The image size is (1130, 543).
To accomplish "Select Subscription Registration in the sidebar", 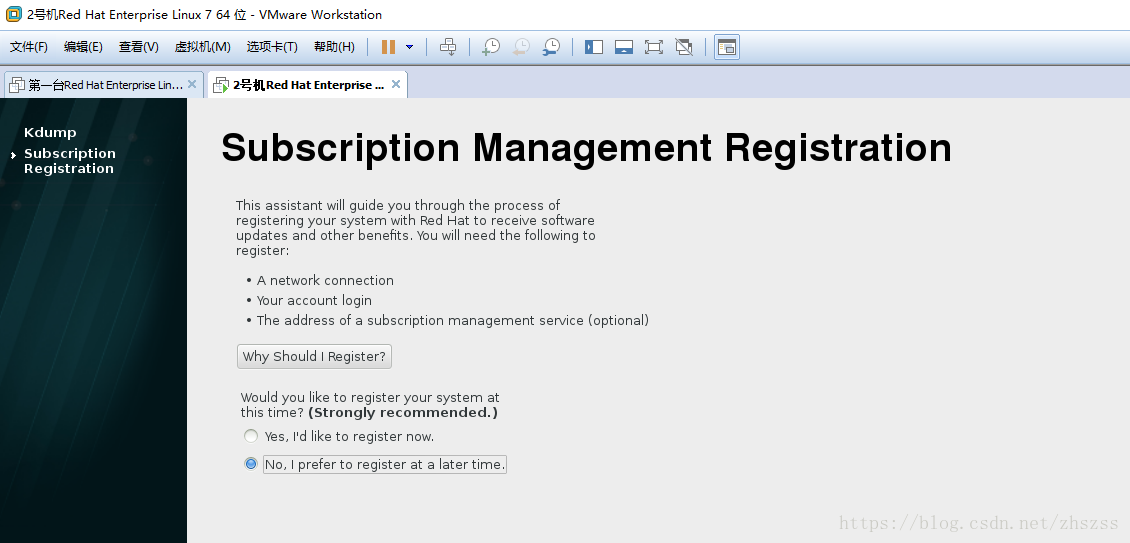I will pos(70,161).
